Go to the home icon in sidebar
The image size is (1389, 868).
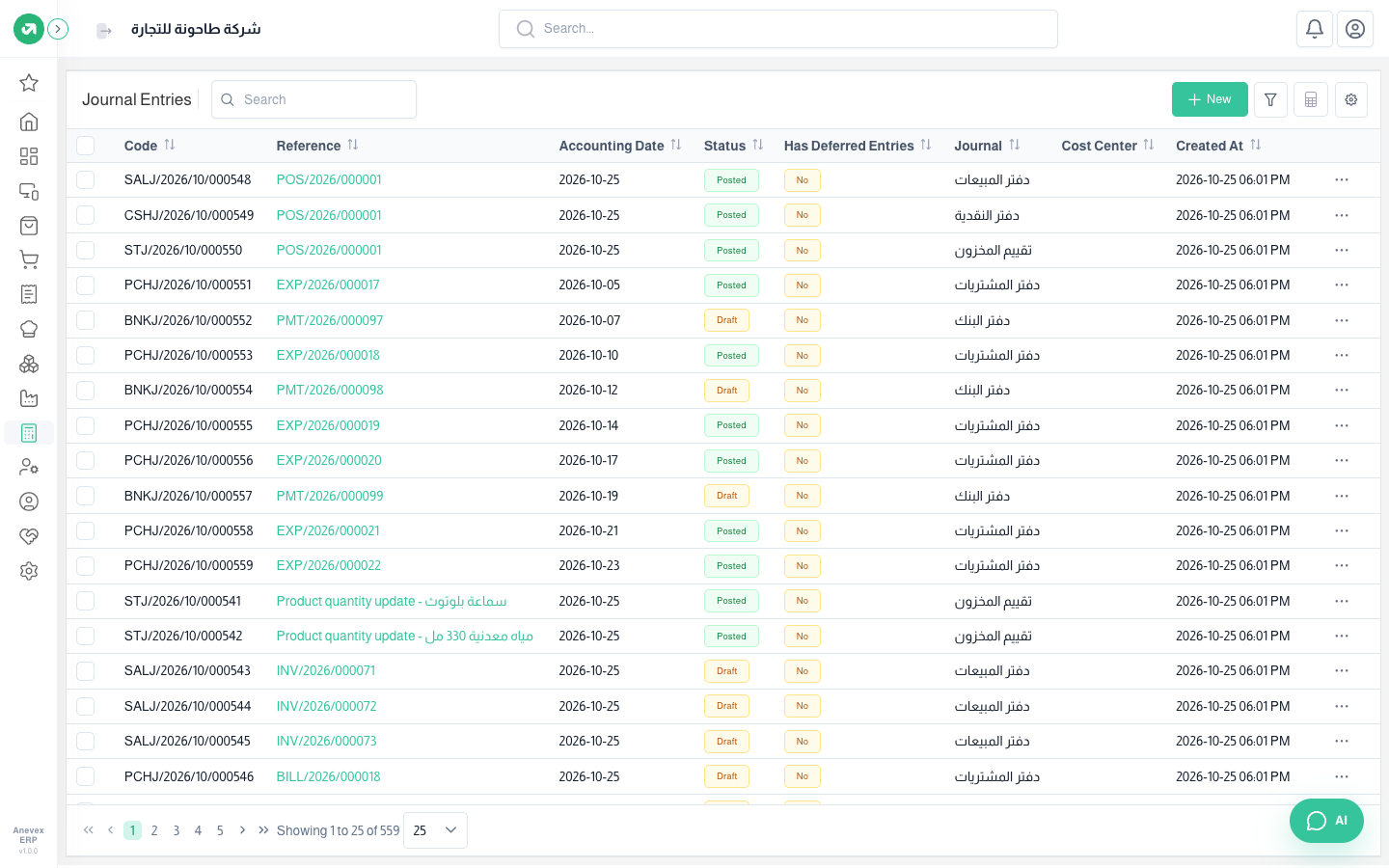(29, 122)
